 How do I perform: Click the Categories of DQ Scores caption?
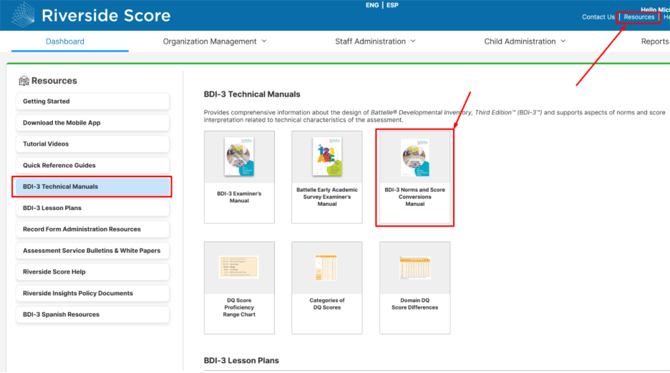[x=327, y=304]
